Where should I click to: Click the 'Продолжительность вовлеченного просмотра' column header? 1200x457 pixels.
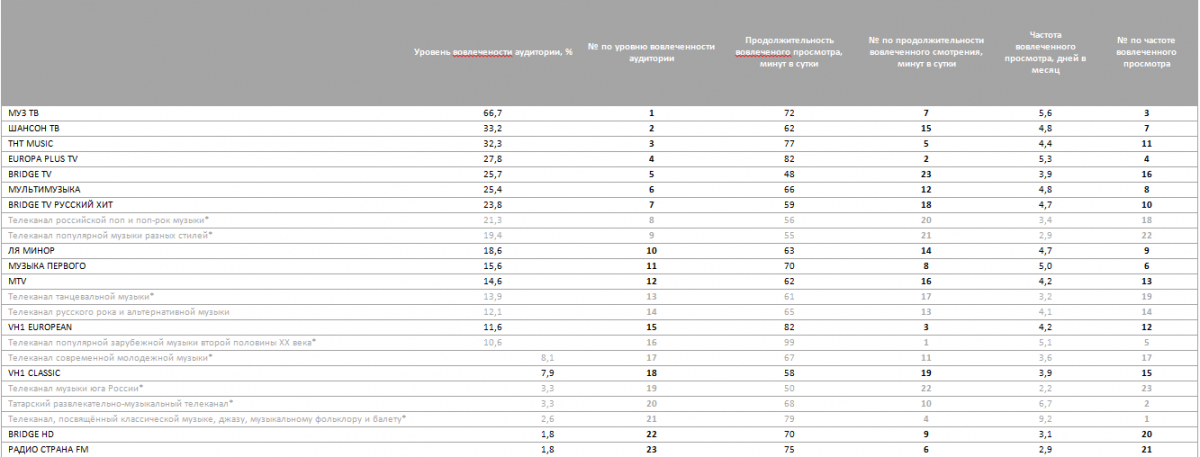788,52
